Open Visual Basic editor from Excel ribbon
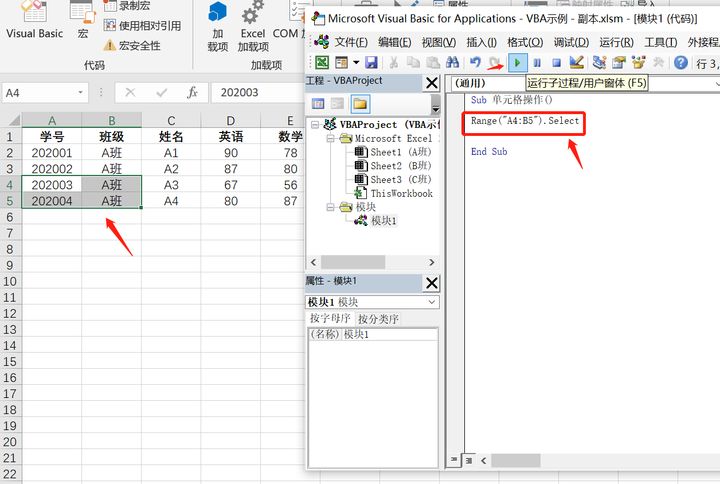 [34, 21]
